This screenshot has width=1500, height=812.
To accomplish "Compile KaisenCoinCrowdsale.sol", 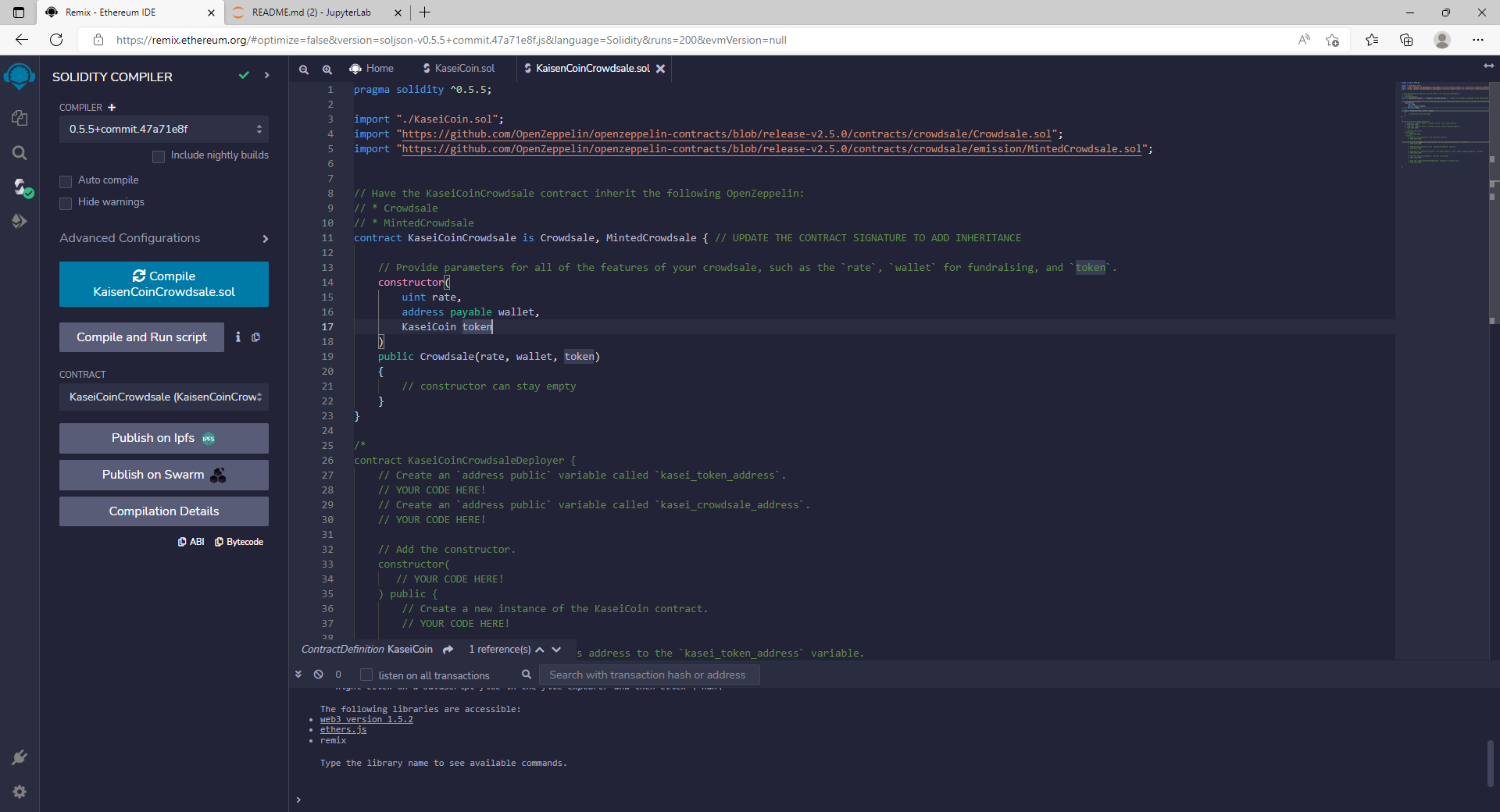I will [x=164, y=284].
